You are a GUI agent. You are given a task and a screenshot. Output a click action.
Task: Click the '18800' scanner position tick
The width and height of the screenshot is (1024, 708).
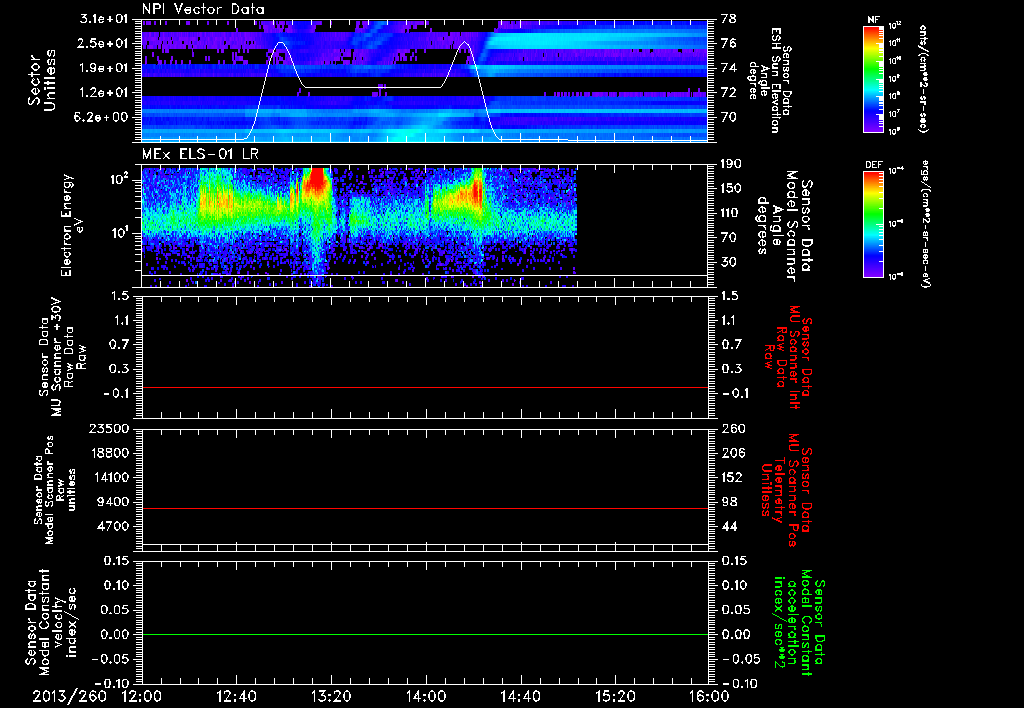pyautogui.click(x=111, y=453)
